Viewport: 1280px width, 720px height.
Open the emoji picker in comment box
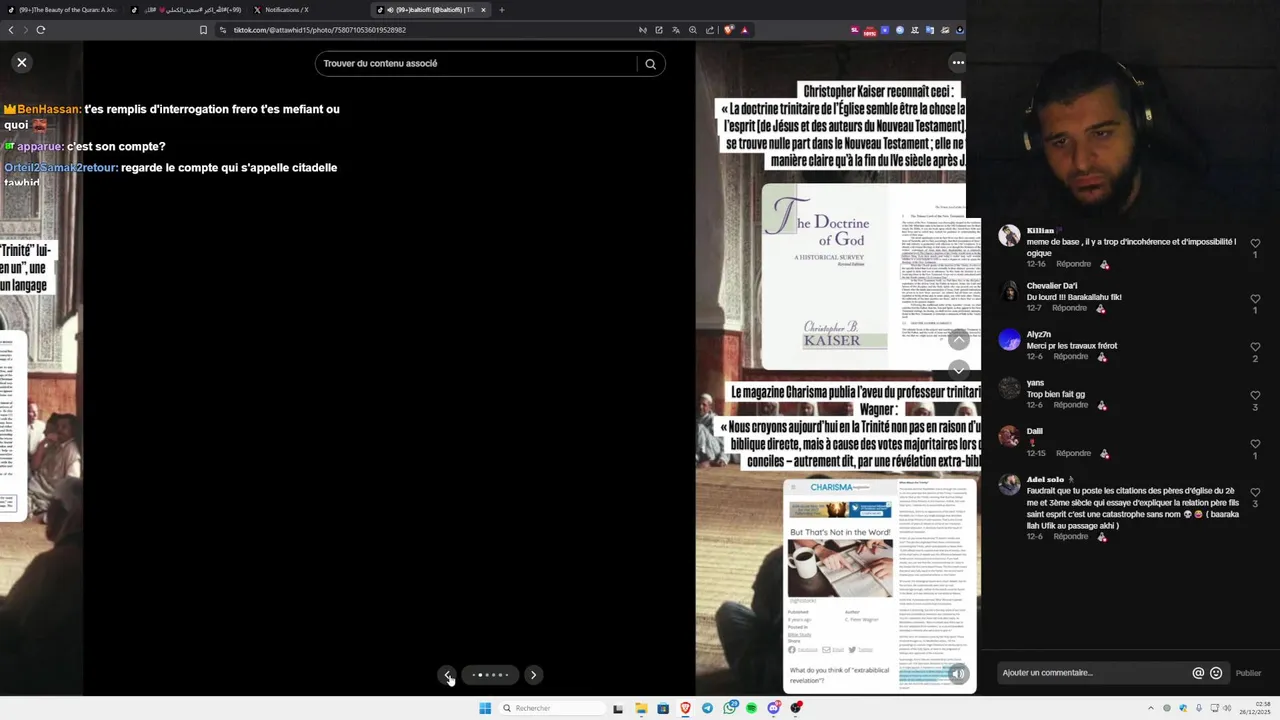[x=1216, y=673]
